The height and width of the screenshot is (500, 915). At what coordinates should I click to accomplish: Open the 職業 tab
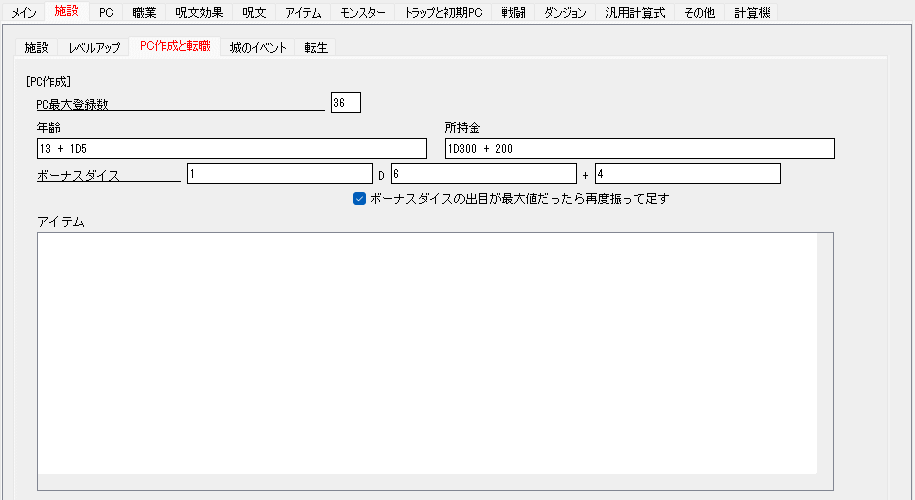(144, 13)
